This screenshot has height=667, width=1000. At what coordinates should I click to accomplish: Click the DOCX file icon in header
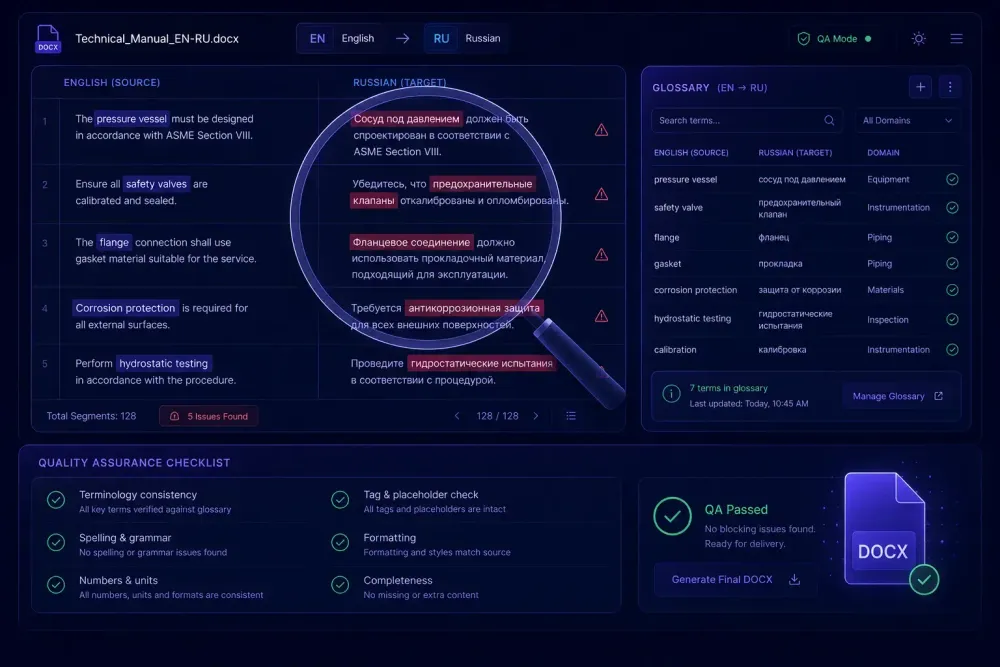pos(48,39)
